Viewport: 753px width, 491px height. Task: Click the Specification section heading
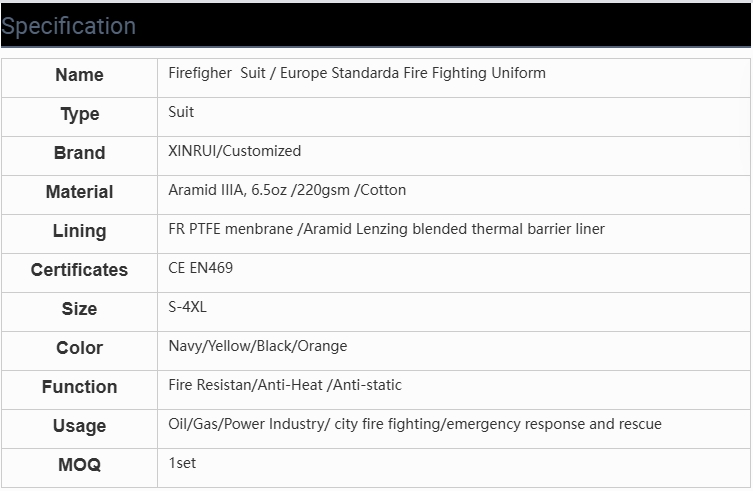pyautogui.click(x=69, y=26)
